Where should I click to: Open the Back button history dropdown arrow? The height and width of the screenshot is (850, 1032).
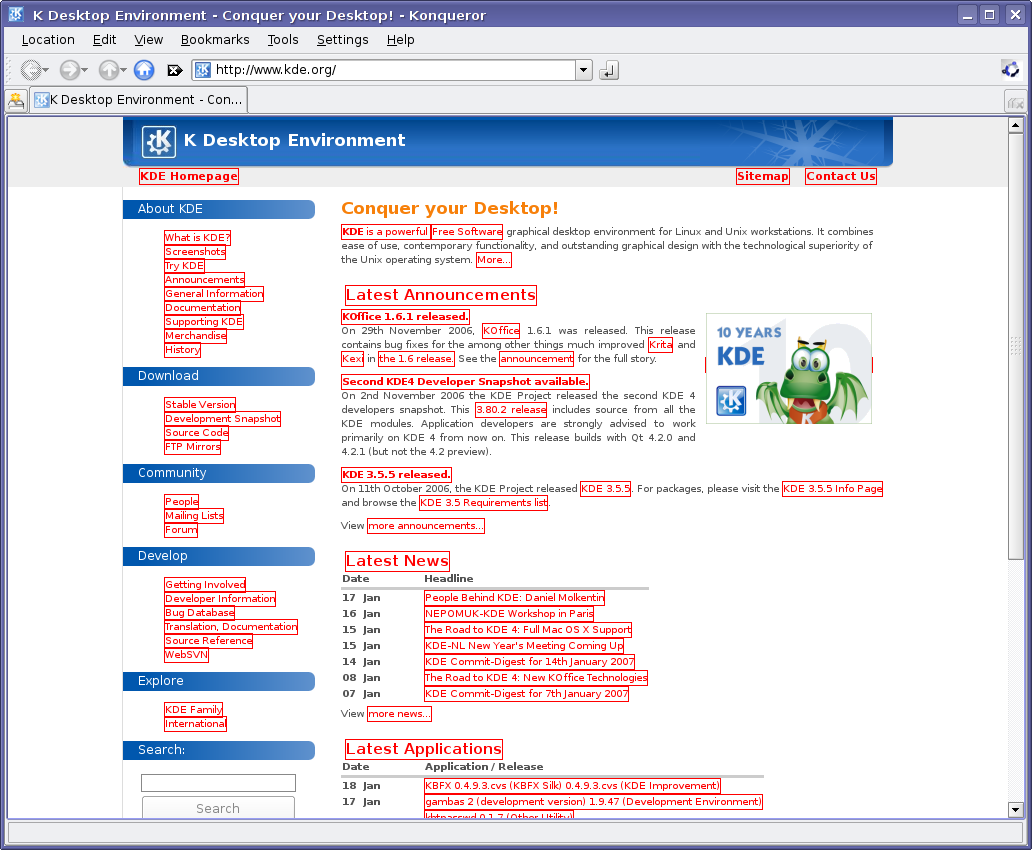45,70
